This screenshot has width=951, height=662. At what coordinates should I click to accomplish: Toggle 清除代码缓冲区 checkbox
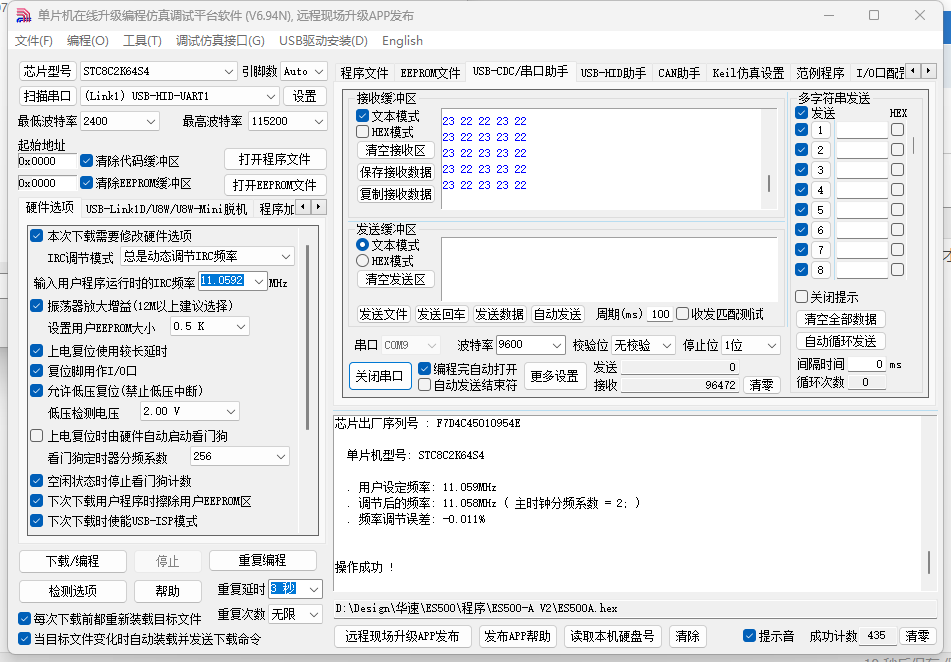click(86, 161)
